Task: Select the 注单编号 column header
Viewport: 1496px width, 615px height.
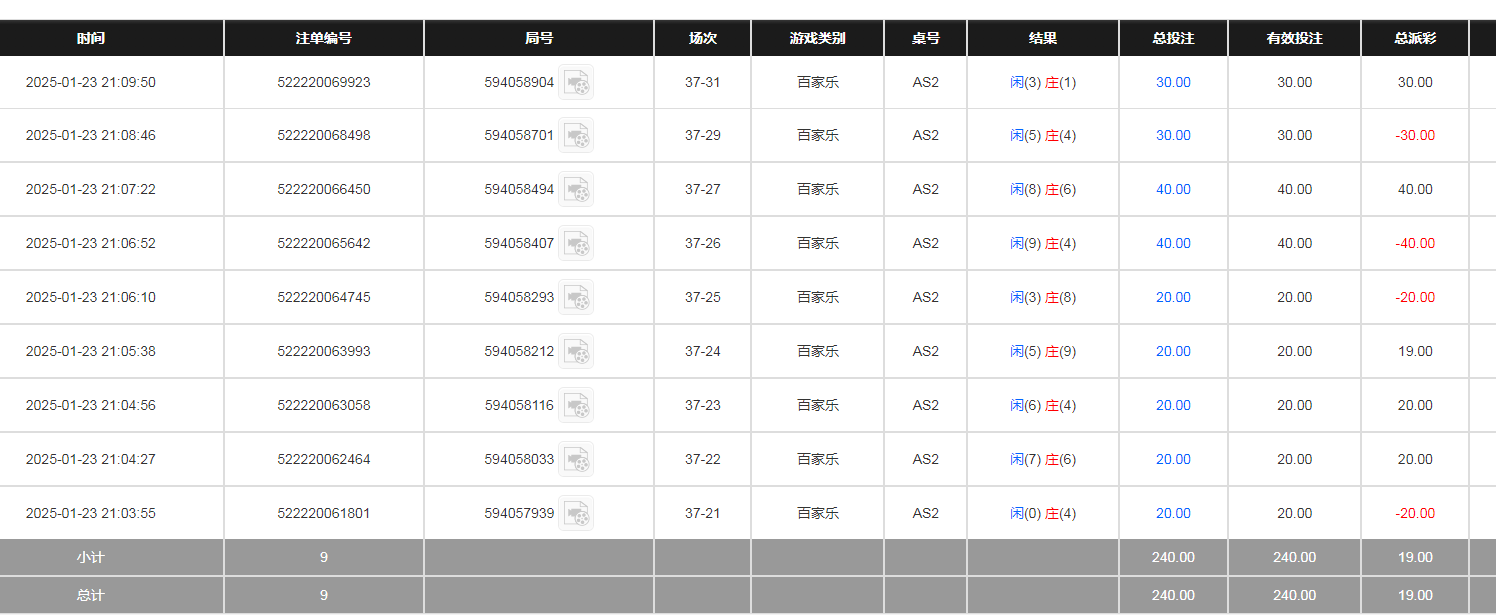Action: 323,39
